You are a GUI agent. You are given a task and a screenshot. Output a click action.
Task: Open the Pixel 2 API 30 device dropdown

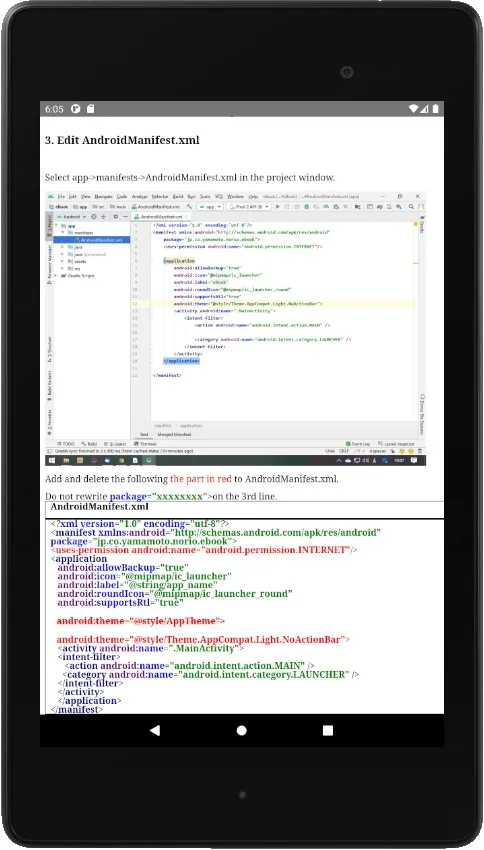250,207
